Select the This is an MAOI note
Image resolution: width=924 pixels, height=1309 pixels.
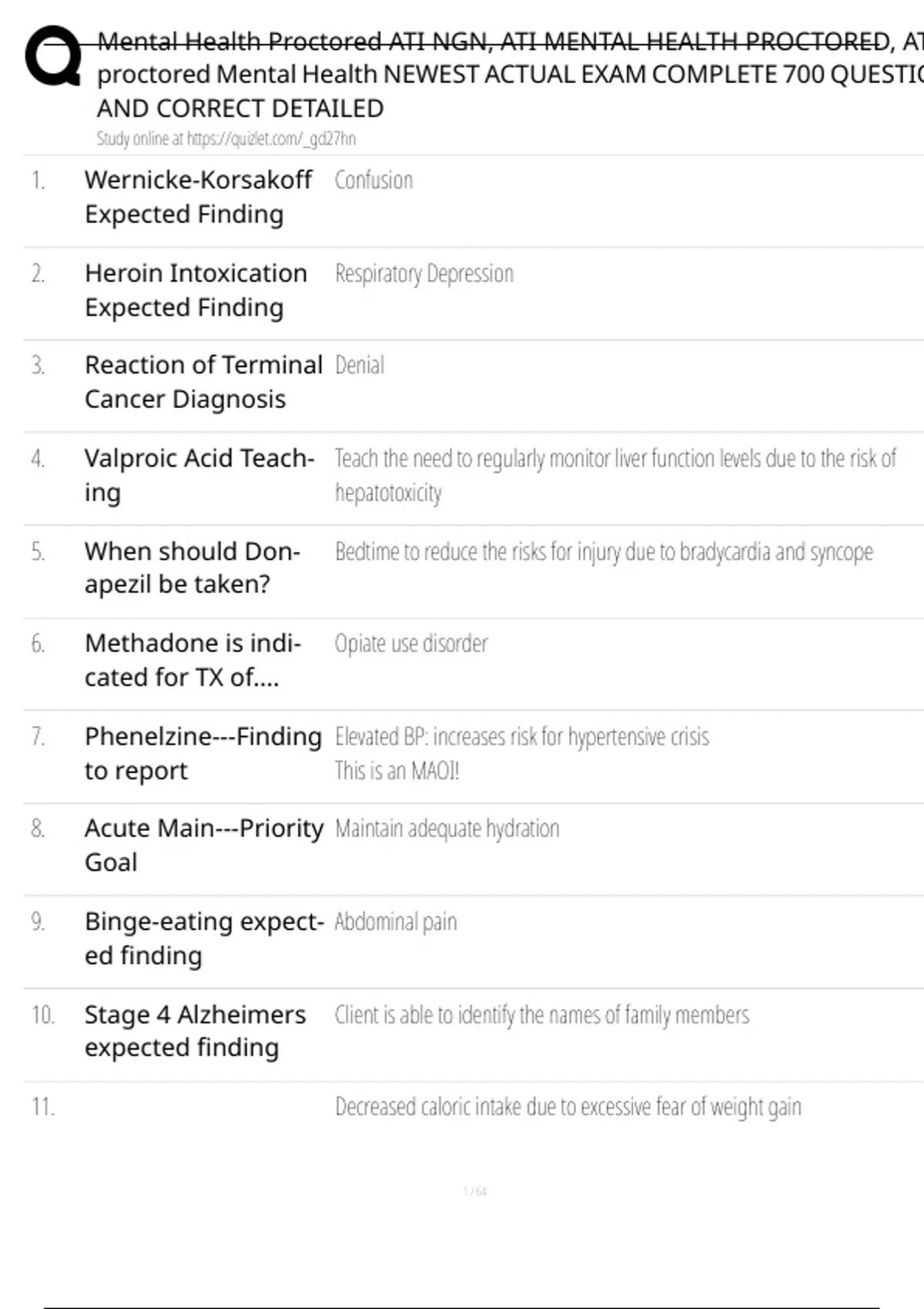[397, 771]
